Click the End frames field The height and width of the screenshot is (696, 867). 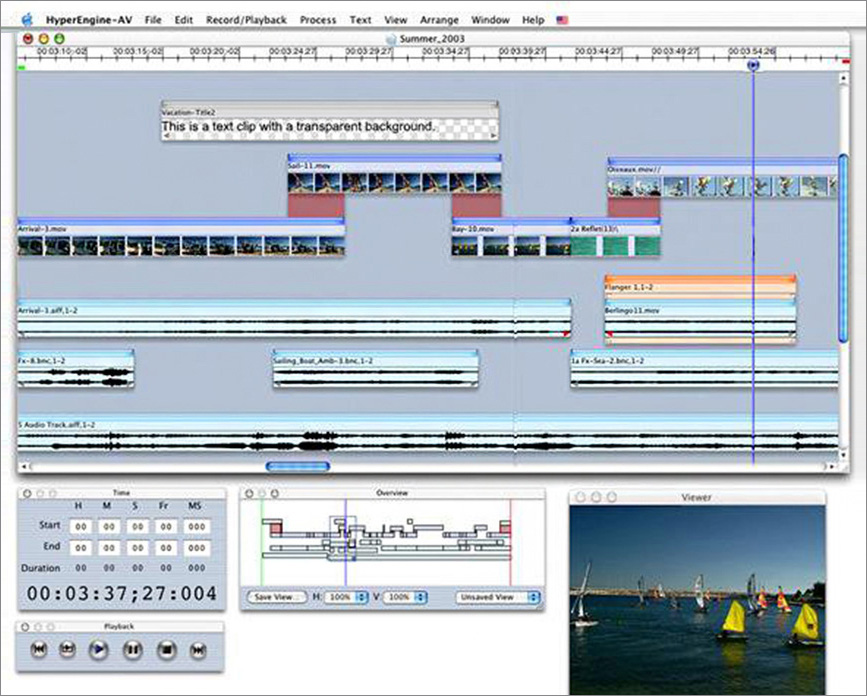(x=166, y=547)
